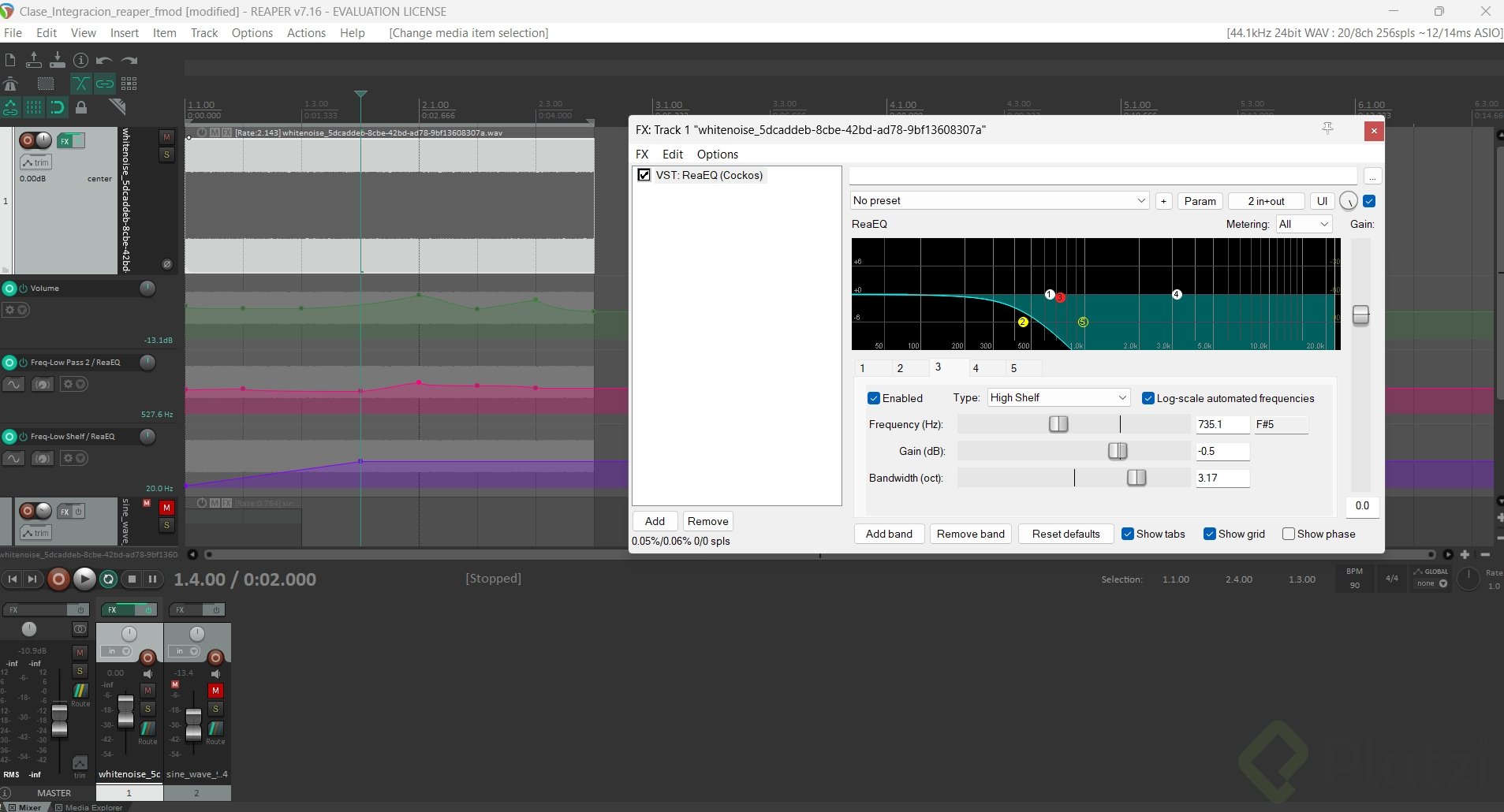Open the Actions menu
The image size is (1504, 812).
coord(306,33)
